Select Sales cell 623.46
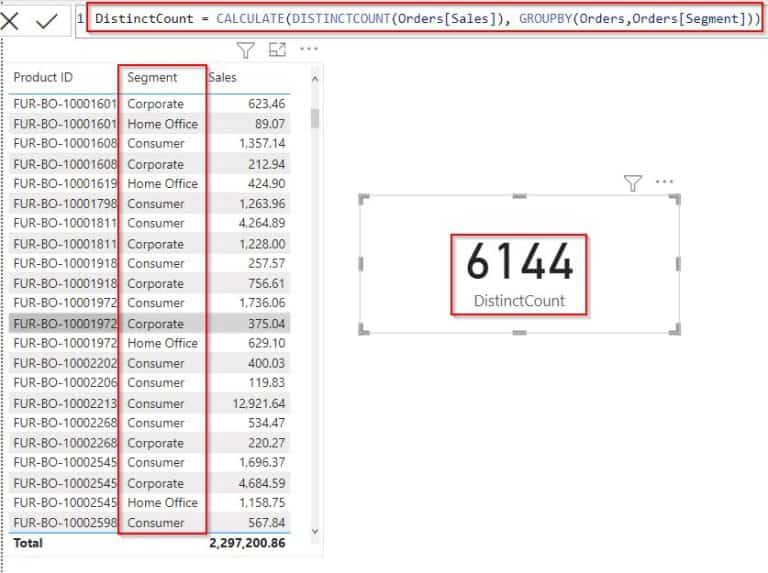Image resolution: width=768 pixels, height=573 pixels. [x=266, y=104]
